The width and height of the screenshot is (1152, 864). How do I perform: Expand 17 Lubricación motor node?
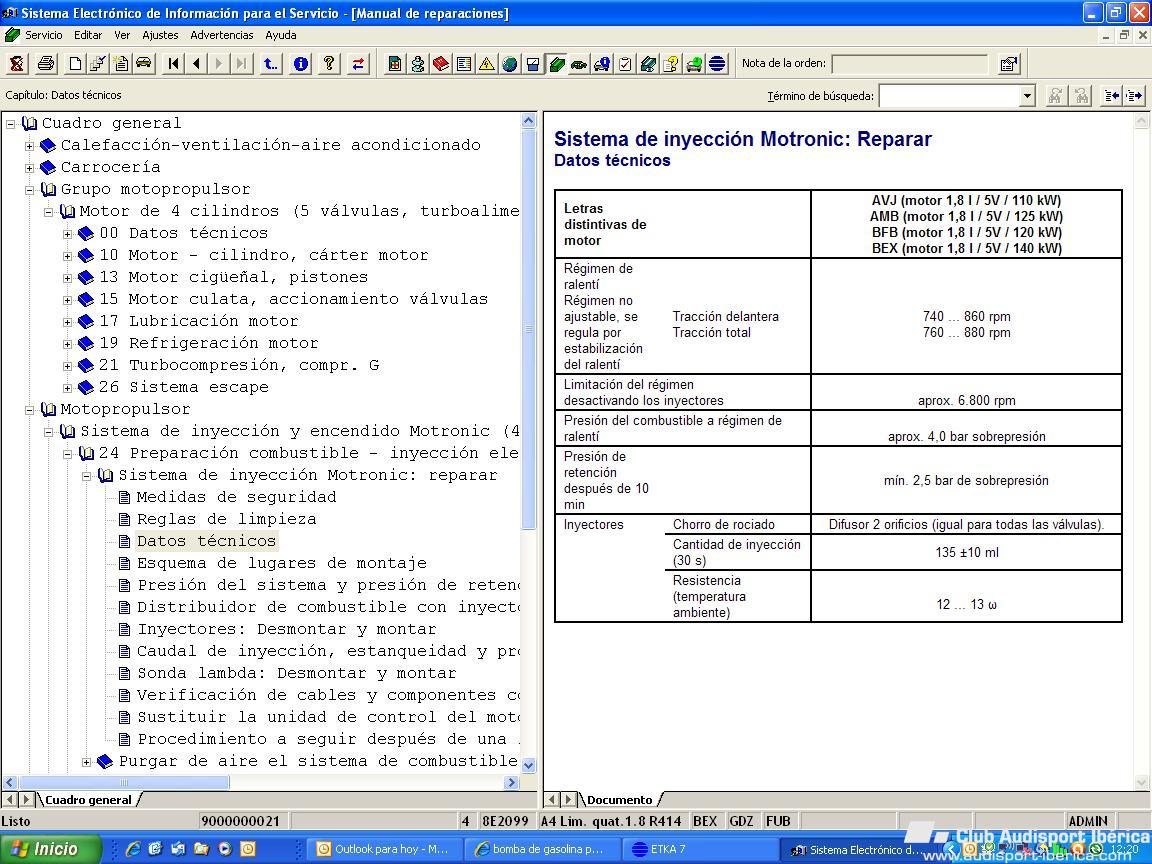pyautogui.click(x=68, y=322)
